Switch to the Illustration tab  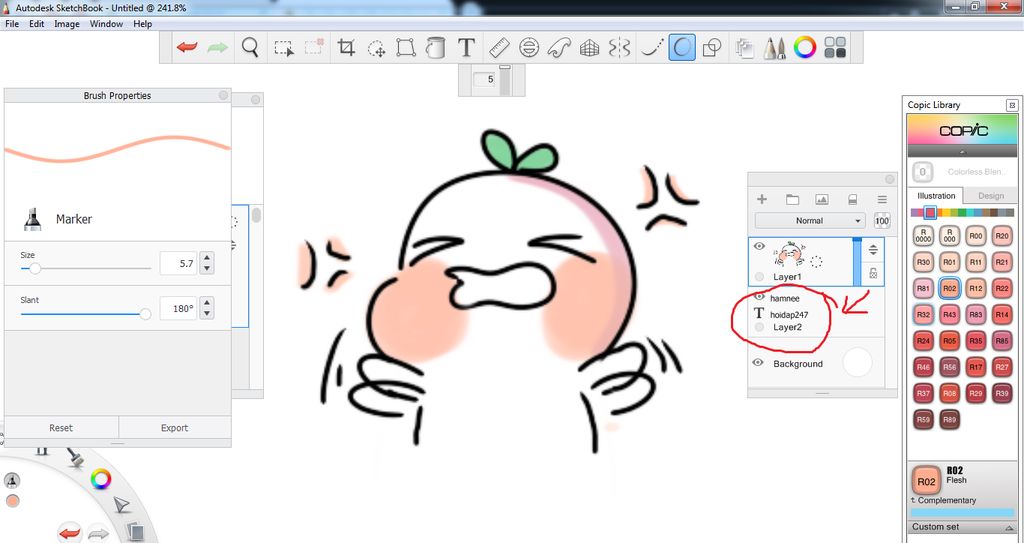point(936,195)
